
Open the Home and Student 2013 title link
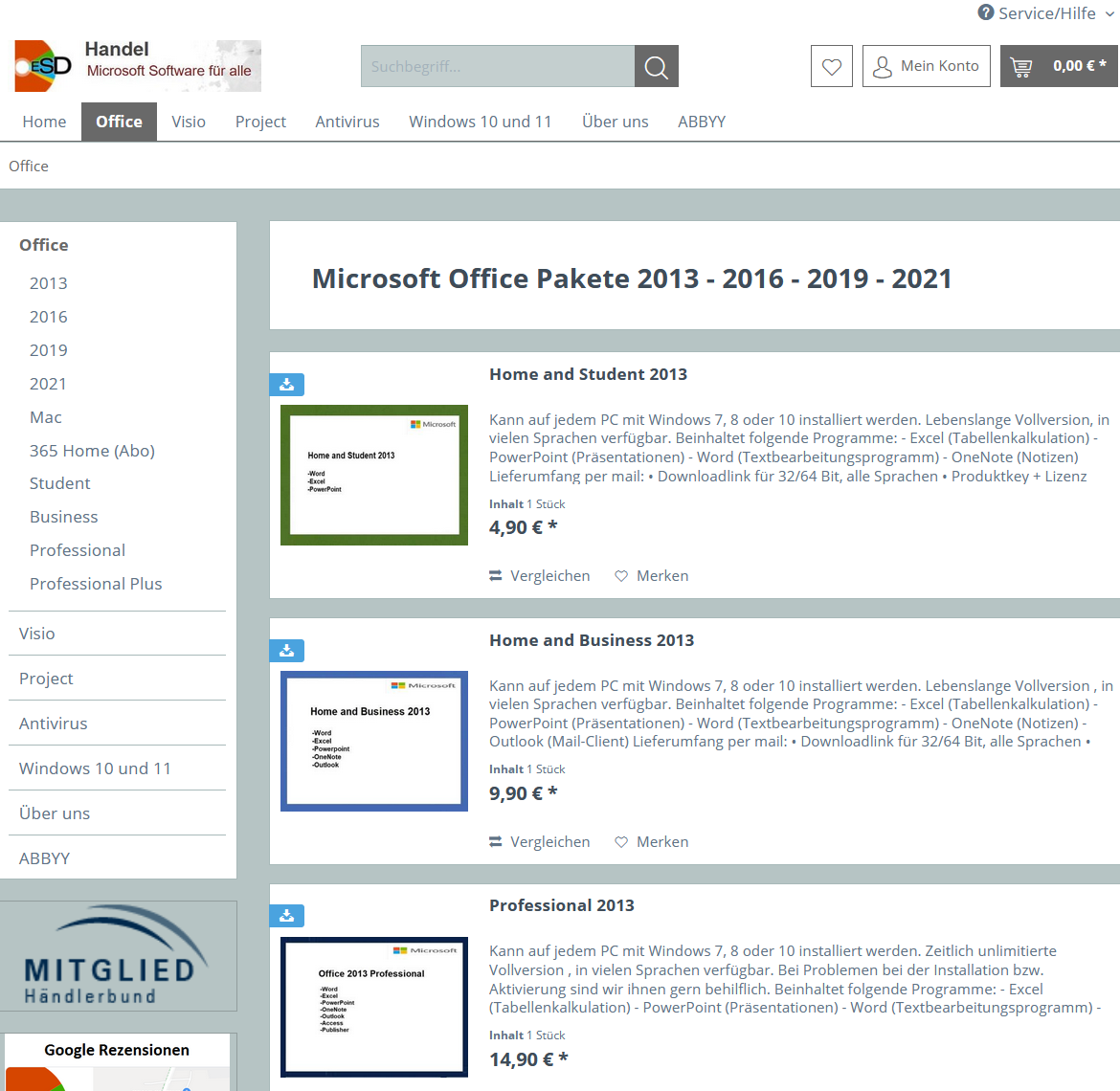(588, 375)
